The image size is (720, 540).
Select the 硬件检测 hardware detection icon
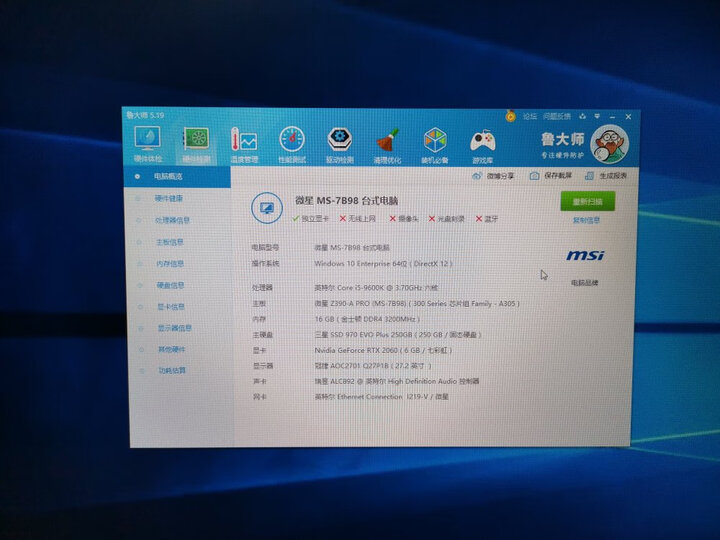(x=196, y=145)
